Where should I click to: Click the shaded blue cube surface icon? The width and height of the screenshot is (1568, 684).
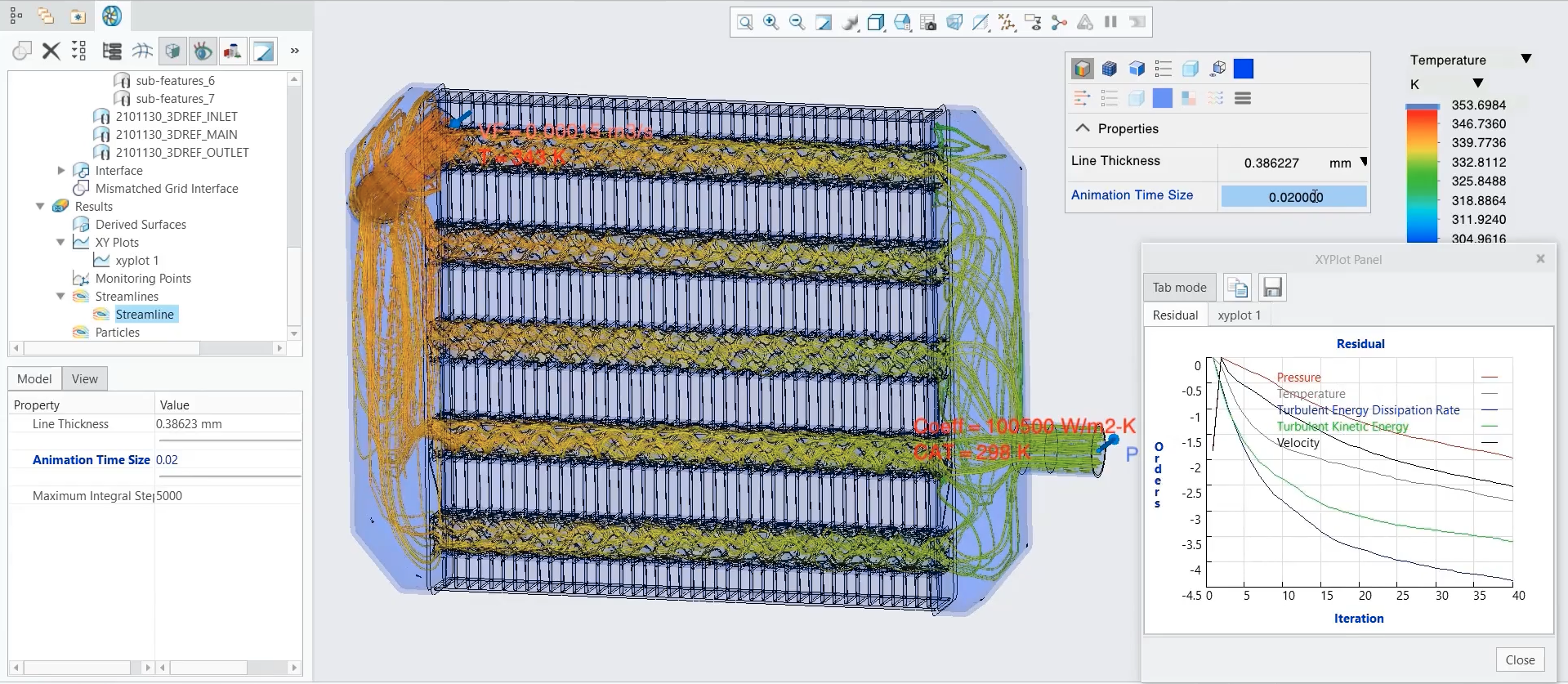pyautogui.click(x=1136, y=69)
